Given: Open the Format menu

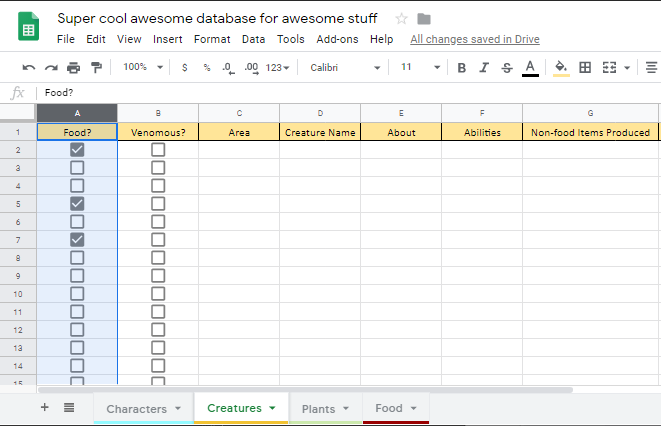Looking at the screenshot, I should pos(211,39).
